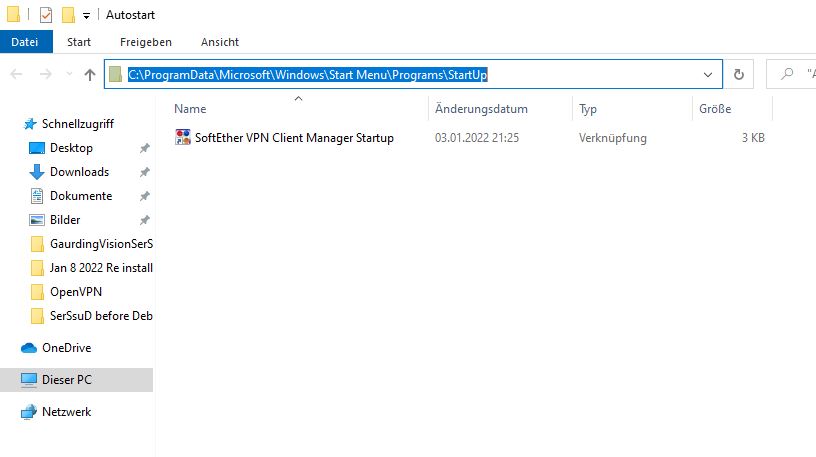Click the Verknüpfung type cell
Image resolution: width=816 pixels, height=457 pixels.
(613, 138)
